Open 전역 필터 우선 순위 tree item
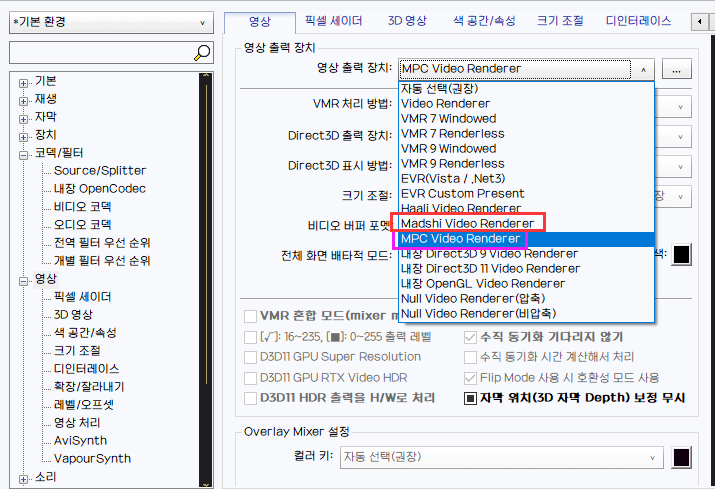Screen dimensions: 715x489 tap(102, 243)
